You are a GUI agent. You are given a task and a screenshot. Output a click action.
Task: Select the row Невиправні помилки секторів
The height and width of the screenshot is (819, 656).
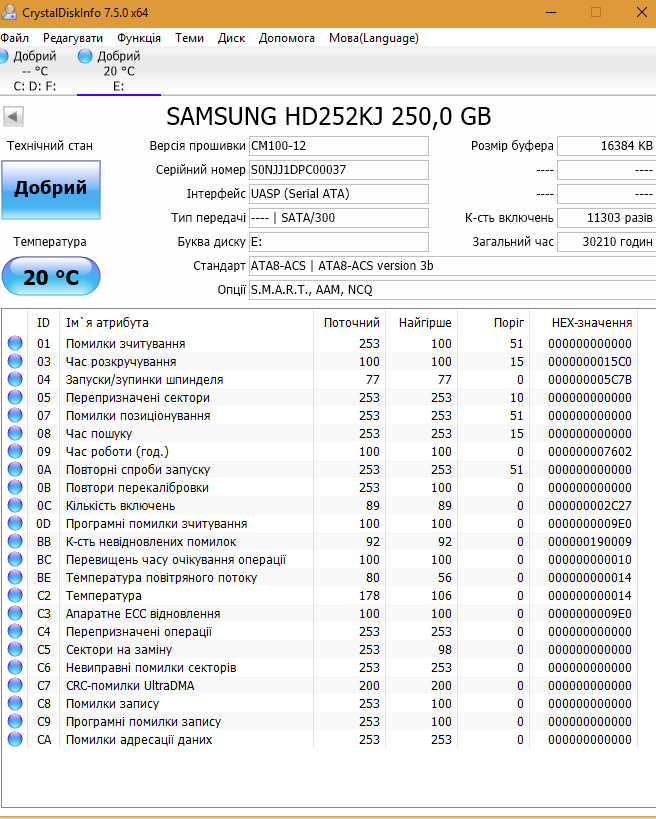pyautogui.click(x=319, y=668)
